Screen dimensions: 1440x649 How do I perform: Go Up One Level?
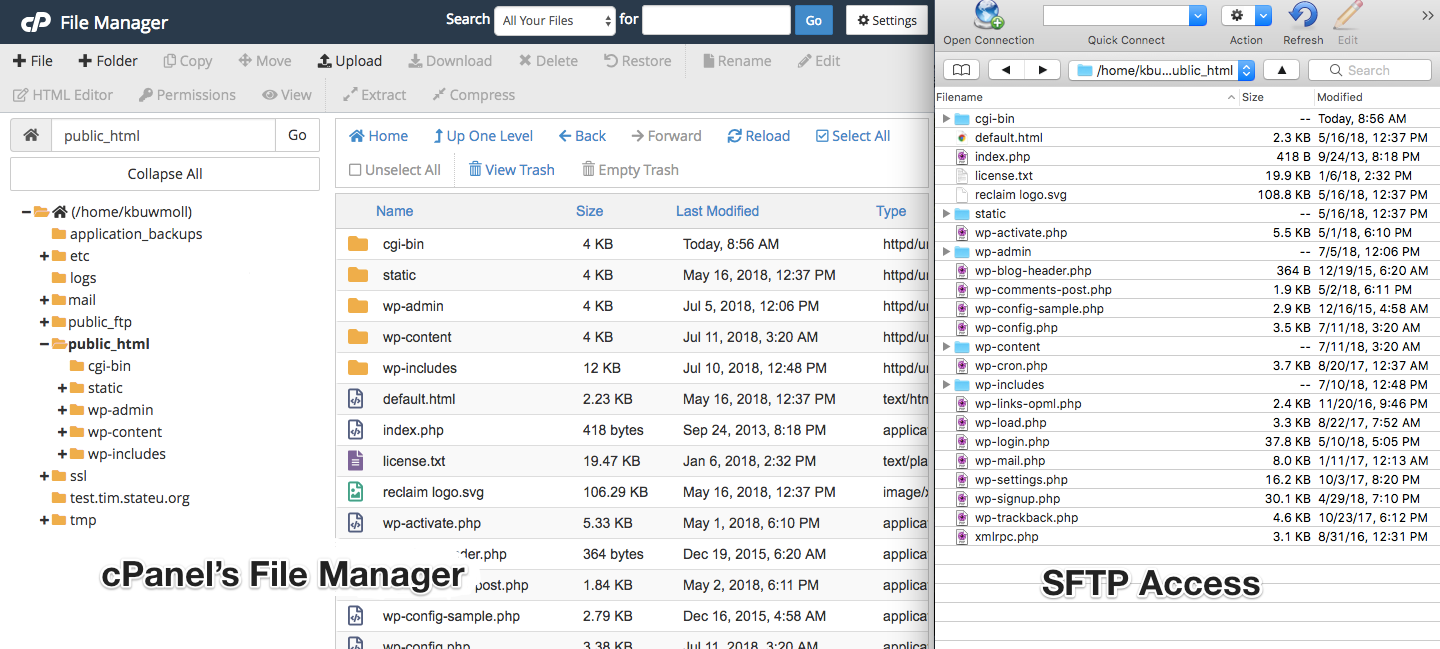click(x=483, y=136)
